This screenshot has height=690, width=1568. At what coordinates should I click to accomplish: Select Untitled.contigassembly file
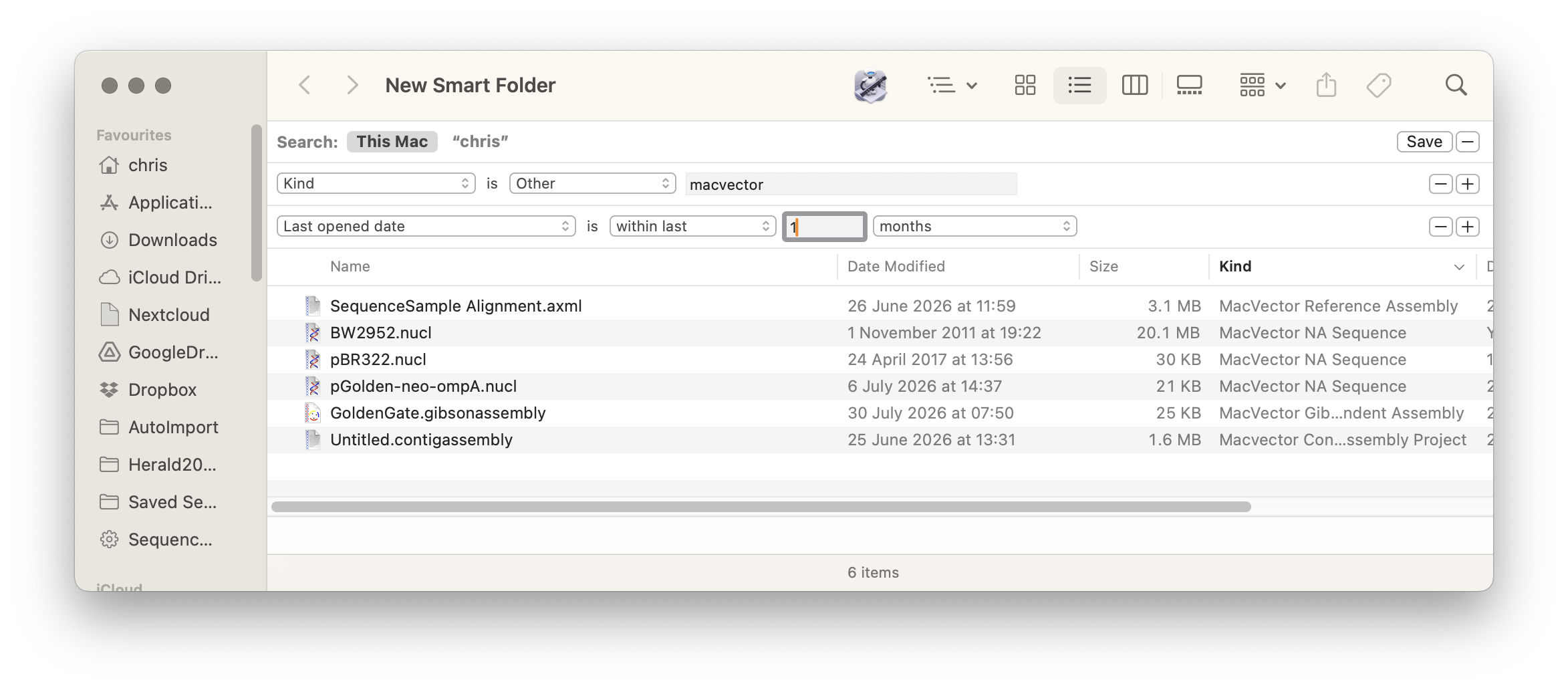[x=421, y=440]
